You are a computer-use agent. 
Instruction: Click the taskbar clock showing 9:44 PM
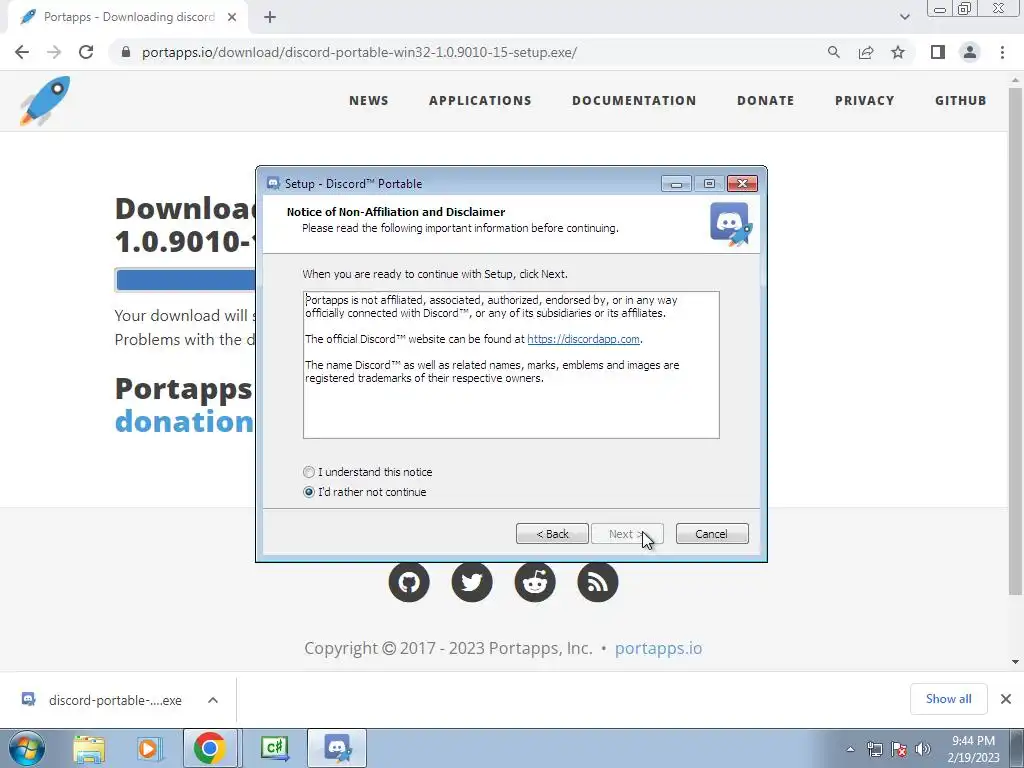pyautogui.click(x=973, y=749)
